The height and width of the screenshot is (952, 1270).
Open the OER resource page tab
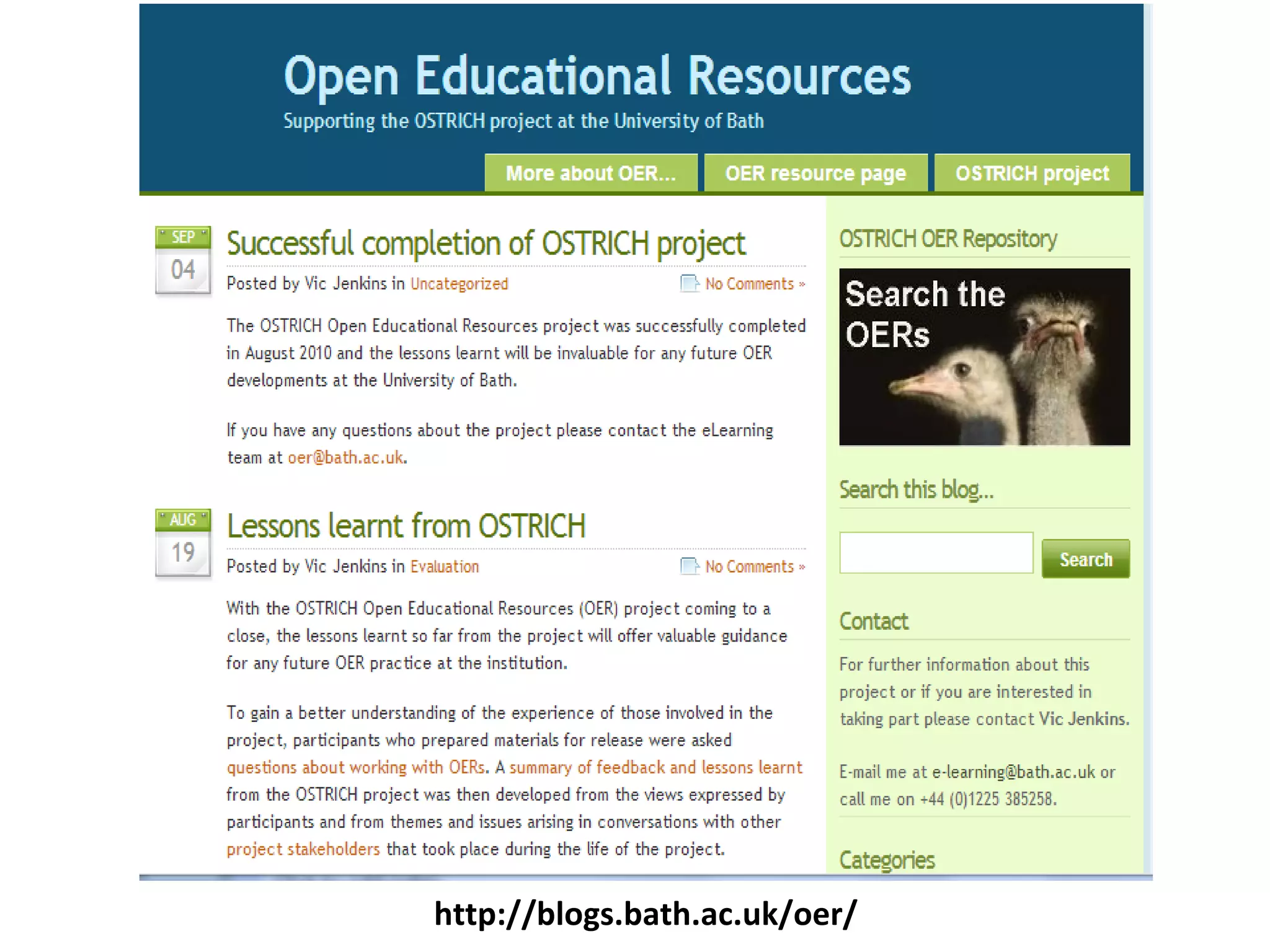[815, 173]
